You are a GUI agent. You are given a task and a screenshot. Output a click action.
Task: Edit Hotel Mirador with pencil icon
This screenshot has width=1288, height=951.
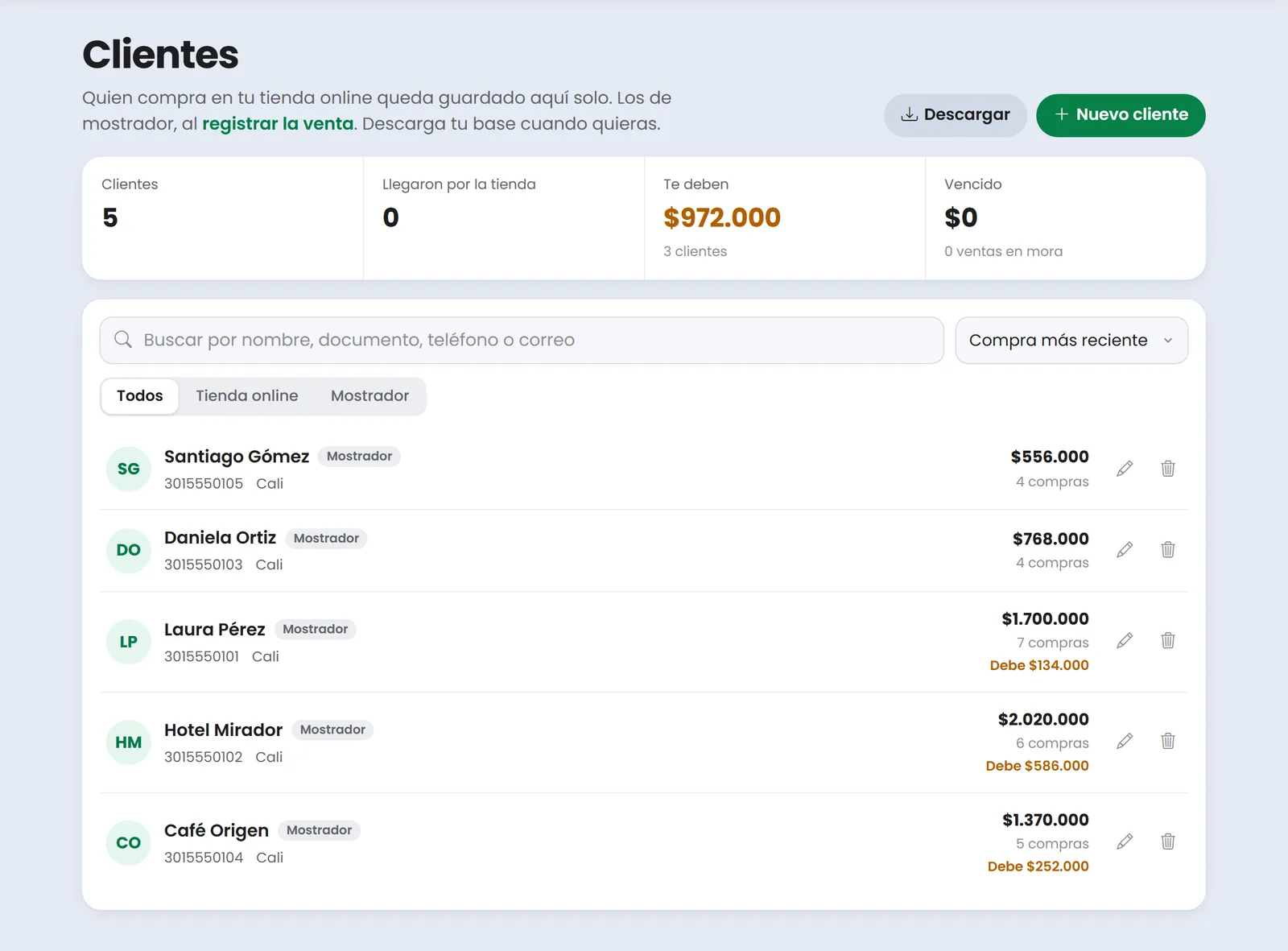(x=1125, y=742)
